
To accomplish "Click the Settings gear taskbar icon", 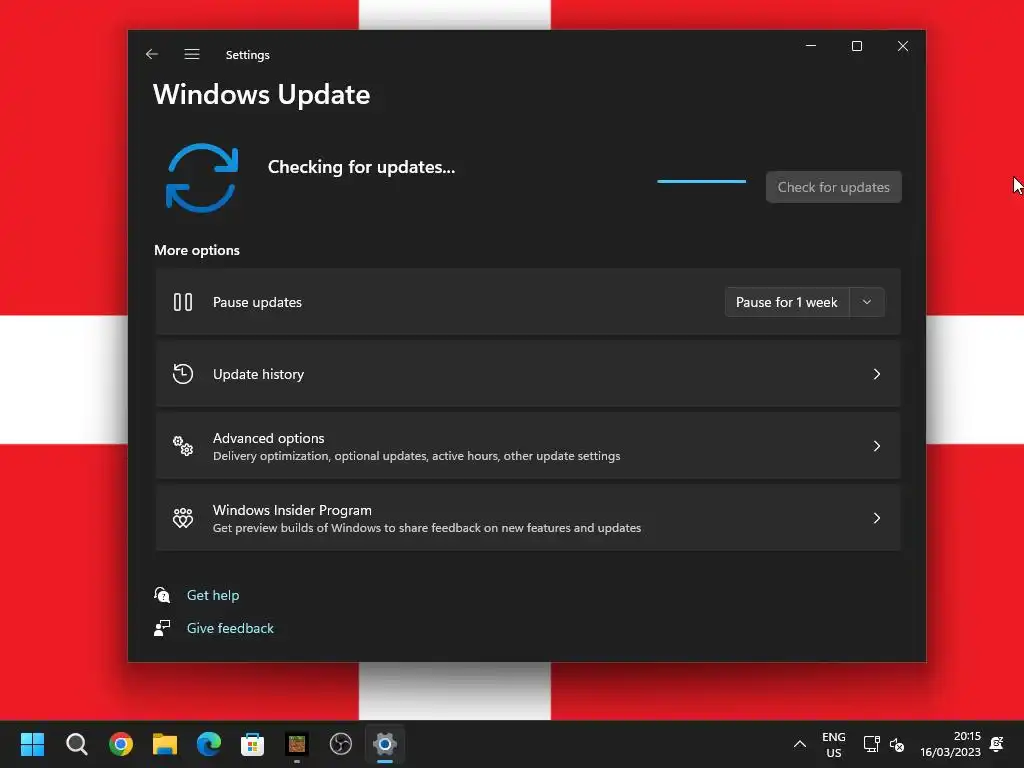I will point(385,744).
